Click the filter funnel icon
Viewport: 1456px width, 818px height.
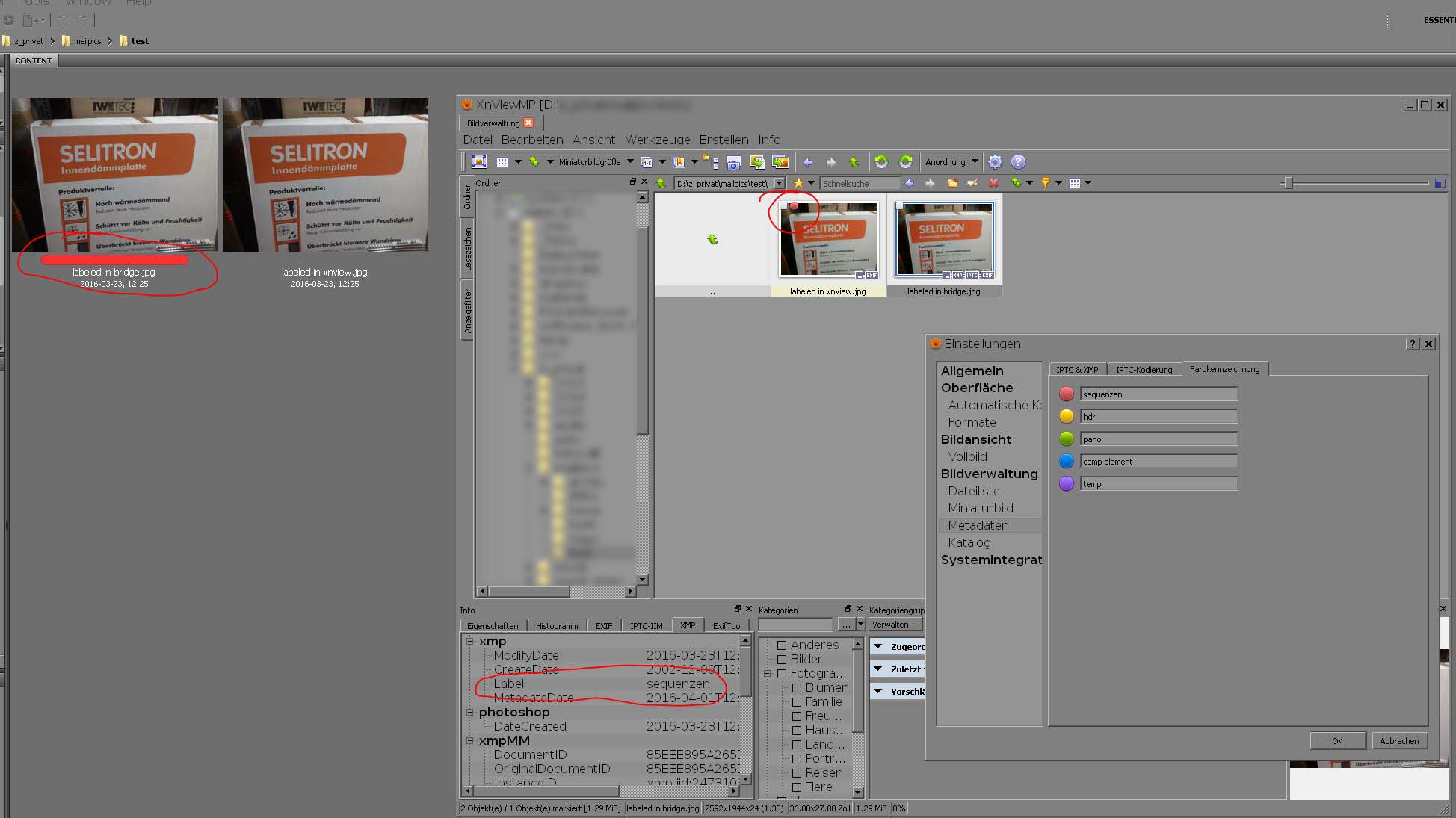click(x=1046, y=183)
